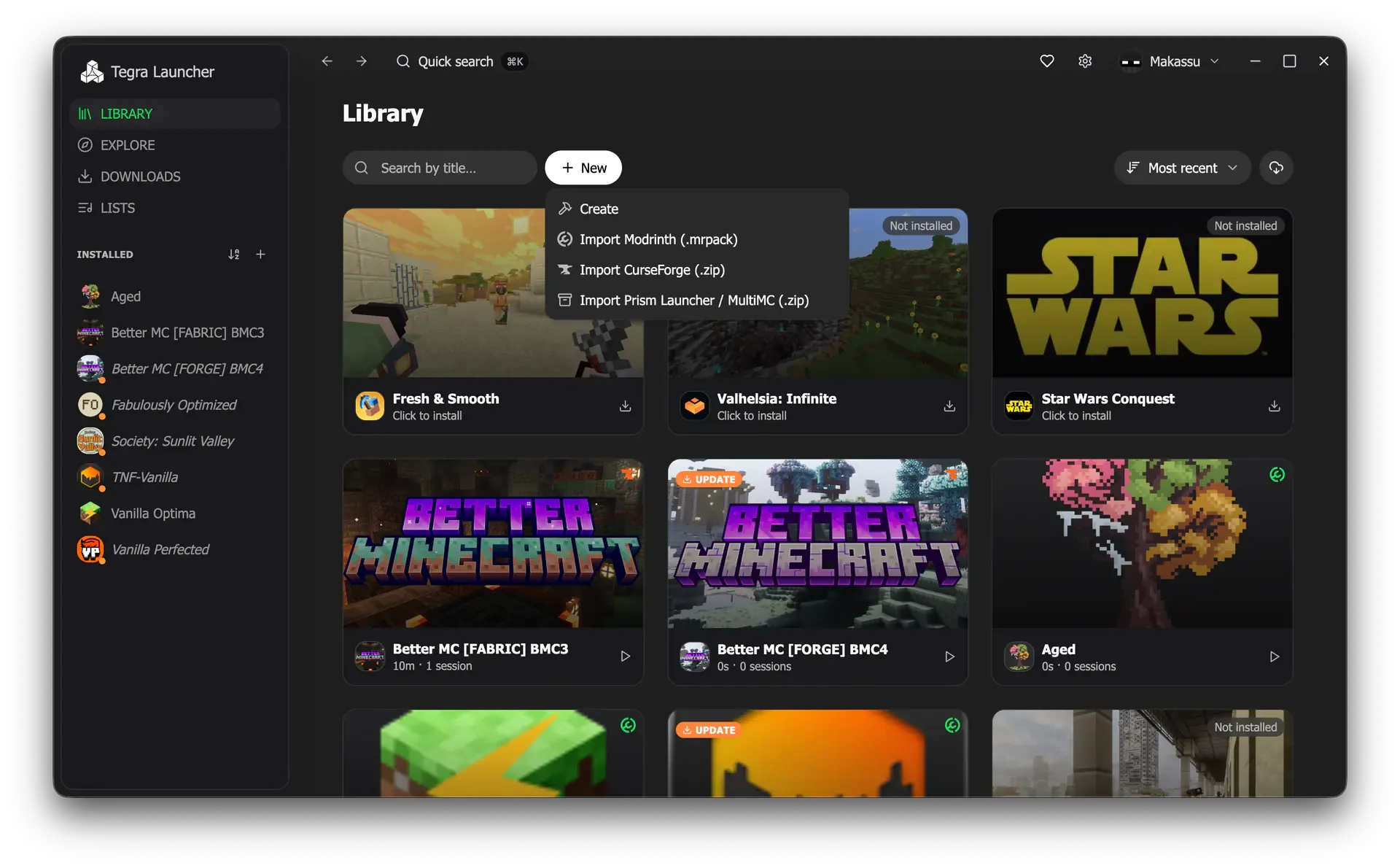Play Better MC [FABRIC] BMC3
Screen dimensions: 1400x868
tap(625, 656)
